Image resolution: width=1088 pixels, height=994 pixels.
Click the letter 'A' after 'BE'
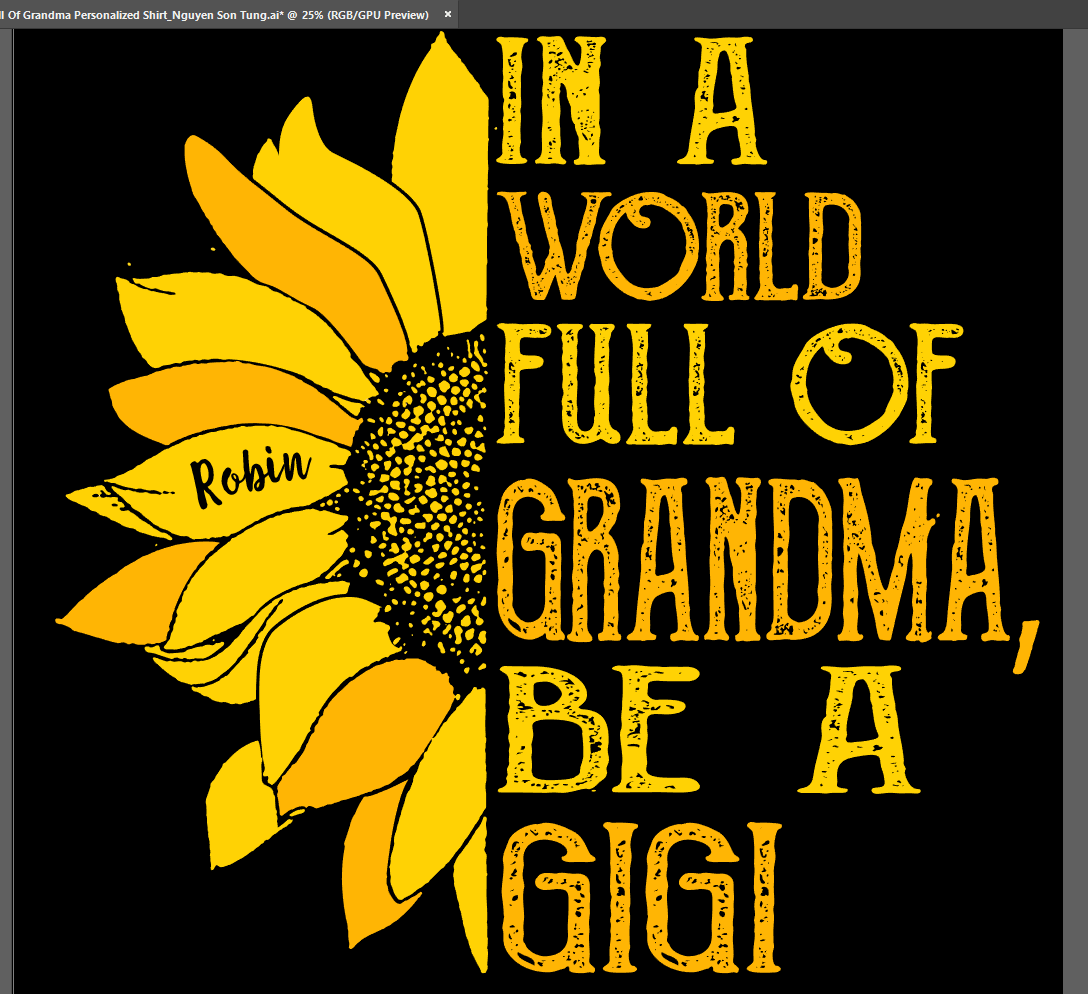coord(861,728)
